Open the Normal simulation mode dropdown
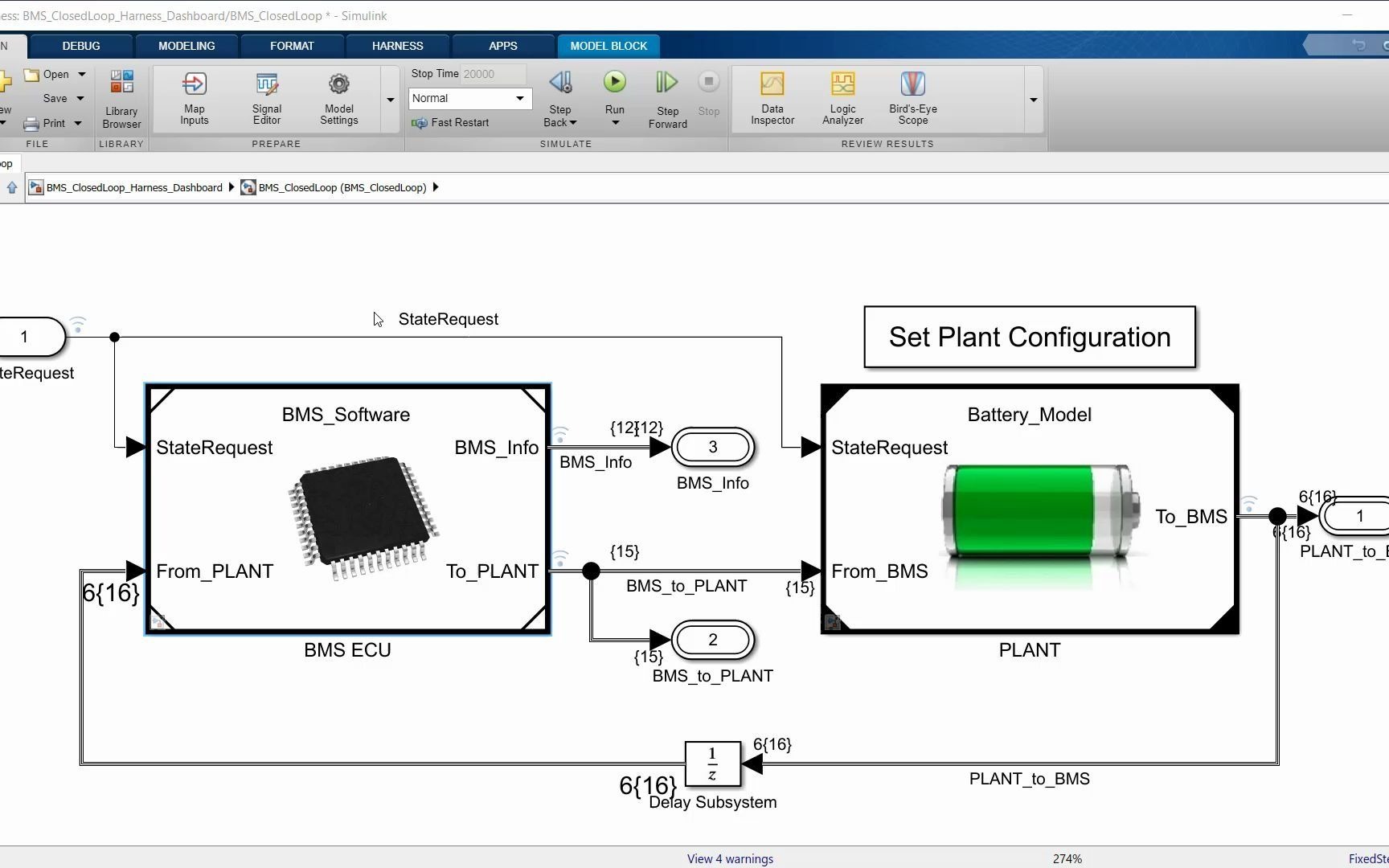 tap(518, 98)
